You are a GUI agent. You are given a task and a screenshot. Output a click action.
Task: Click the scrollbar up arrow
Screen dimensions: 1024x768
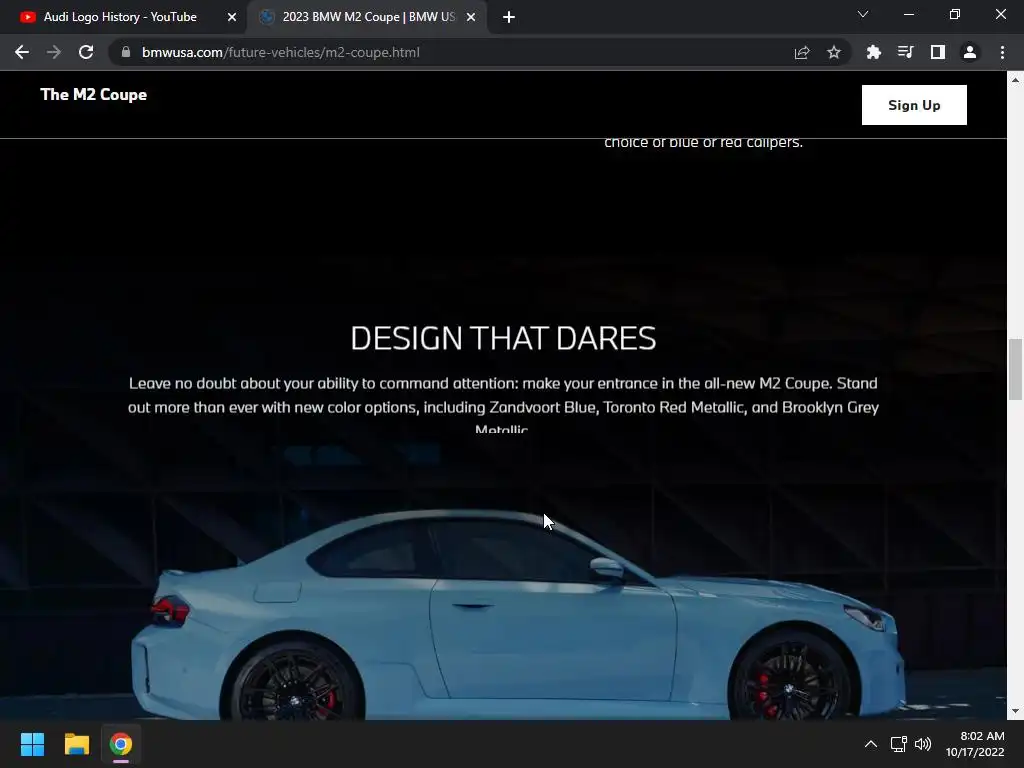coord(1015,80)
